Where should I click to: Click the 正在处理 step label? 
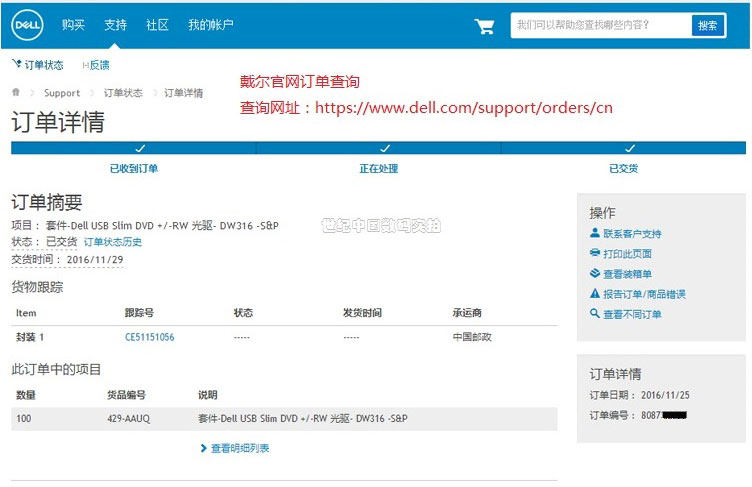tap(379, 168)
